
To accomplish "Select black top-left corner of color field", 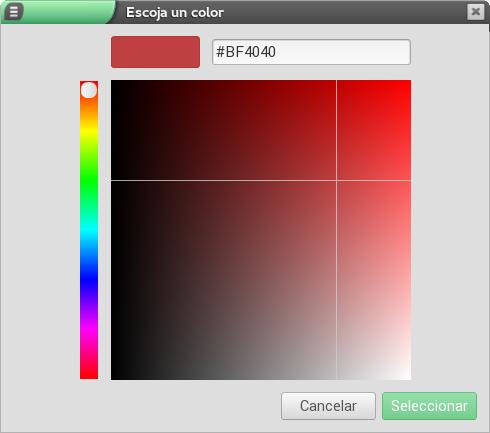I will tap(113, 82).
